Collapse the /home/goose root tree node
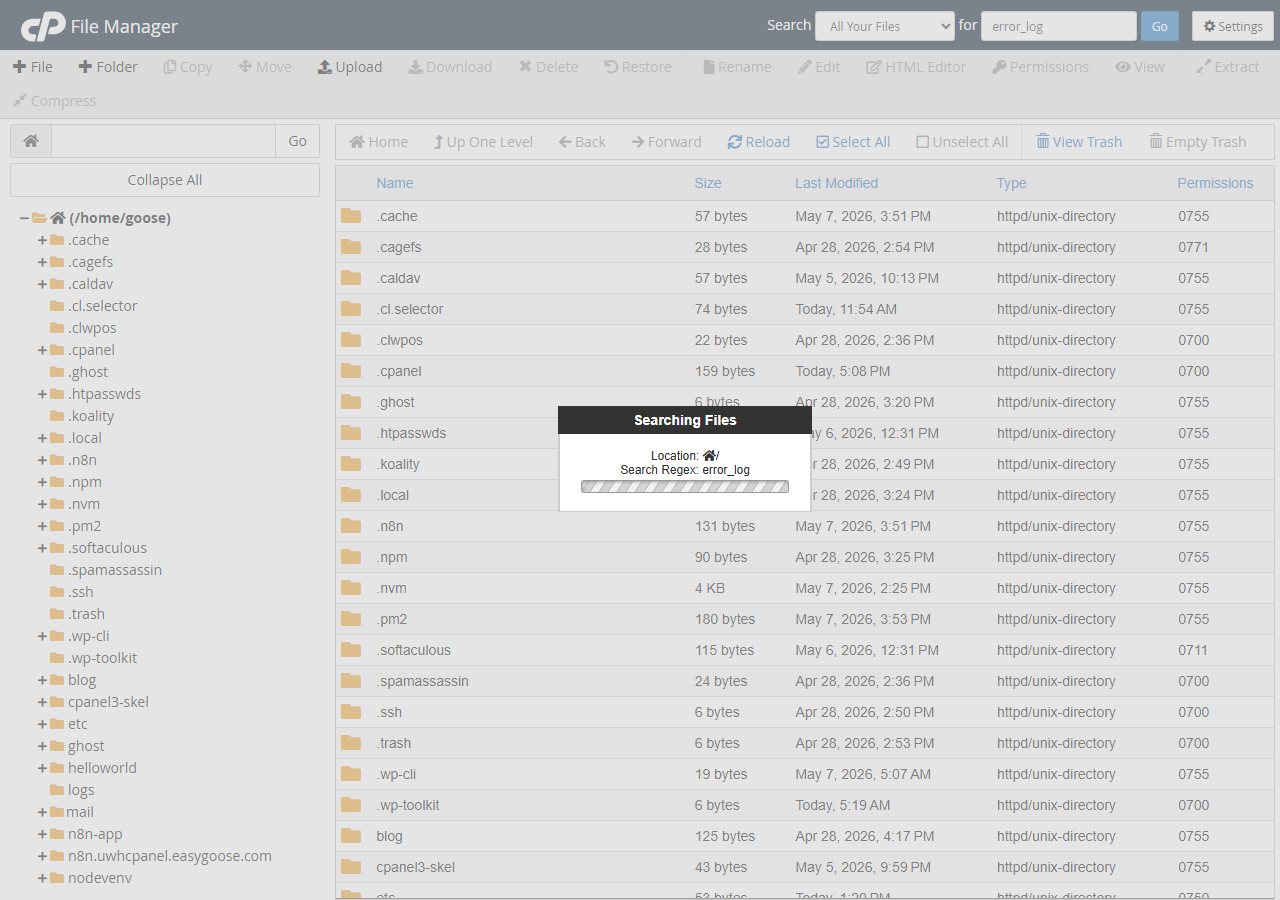1280x900 pixels. point(24,218)
